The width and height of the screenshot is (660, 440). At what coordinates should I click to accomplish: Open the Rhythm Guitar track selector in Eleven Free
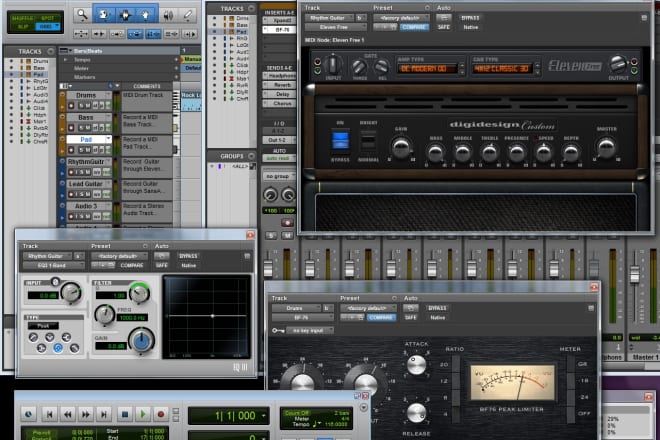click(x=330, y=18)
